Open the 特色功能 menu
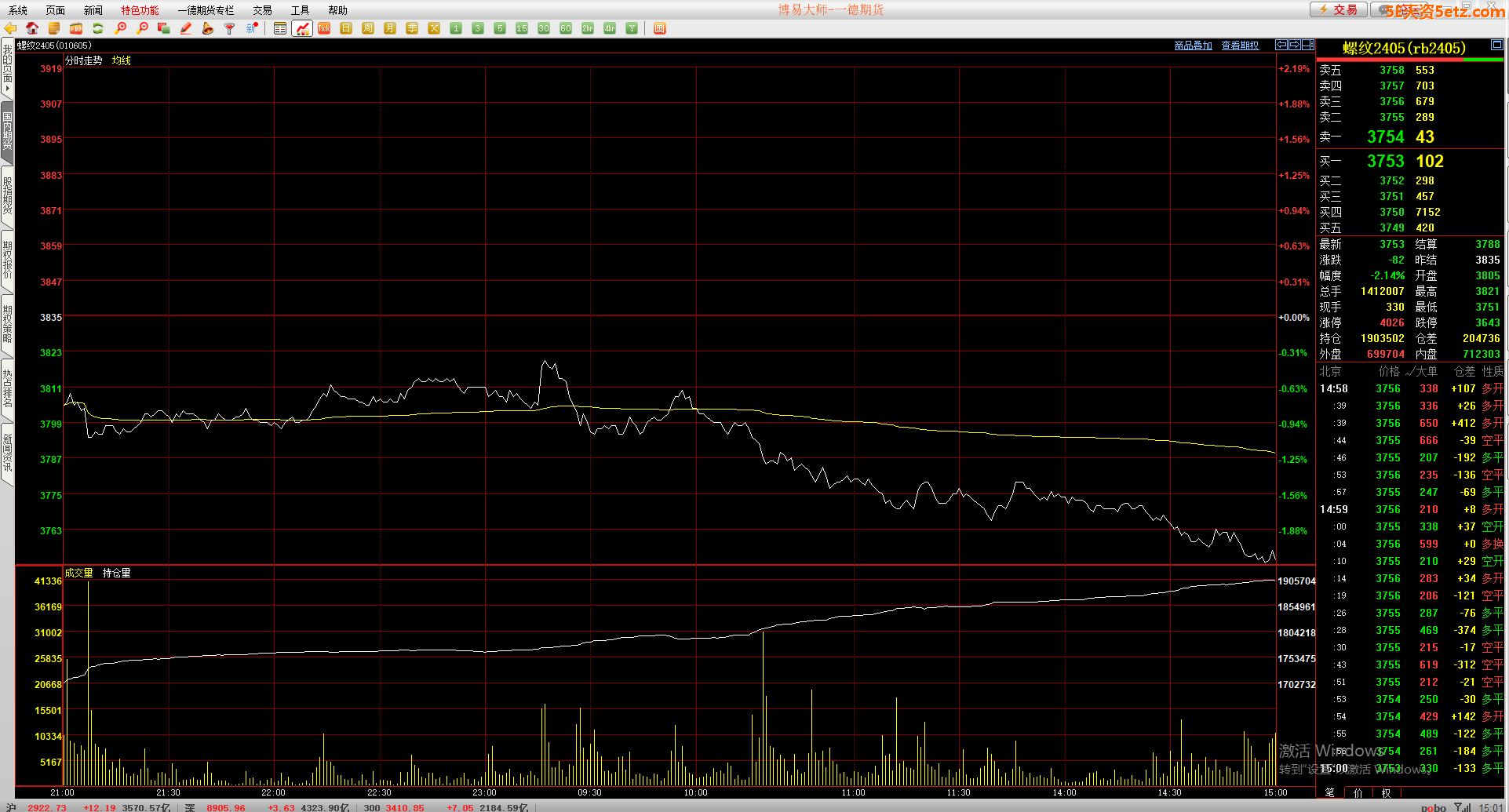This screenshot has height=812, width=1509. (140, 10)
